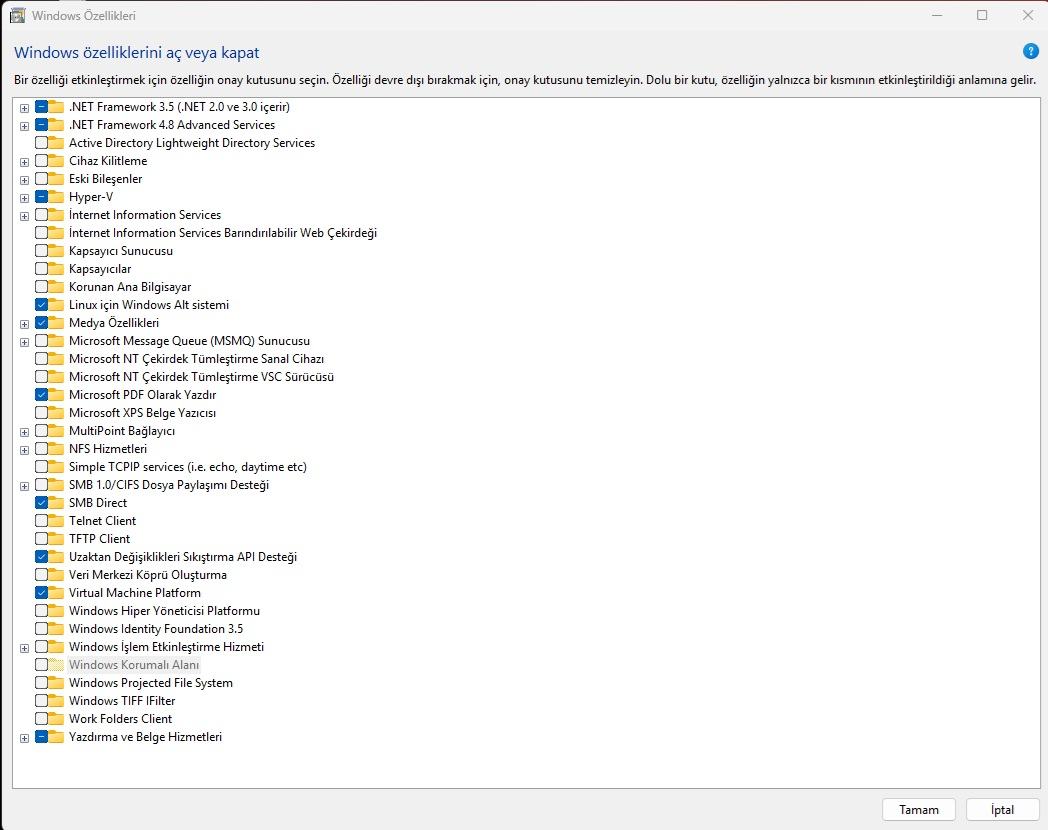Viewport: 1048px width, 830px height.
Task: Enable the TFTP Client checkbox
Action: pyautogui.click(x=41, y=539)
